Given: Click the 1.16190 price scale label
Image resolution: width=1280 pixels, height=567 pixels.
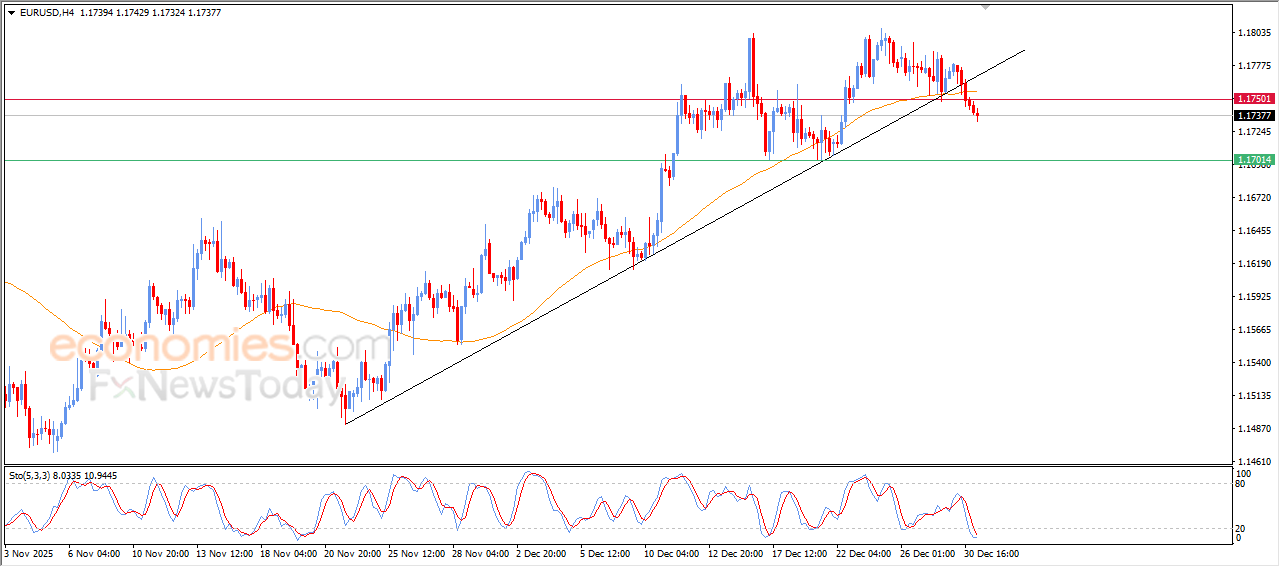Looking at the screenshot, I should coord(1254,264).
